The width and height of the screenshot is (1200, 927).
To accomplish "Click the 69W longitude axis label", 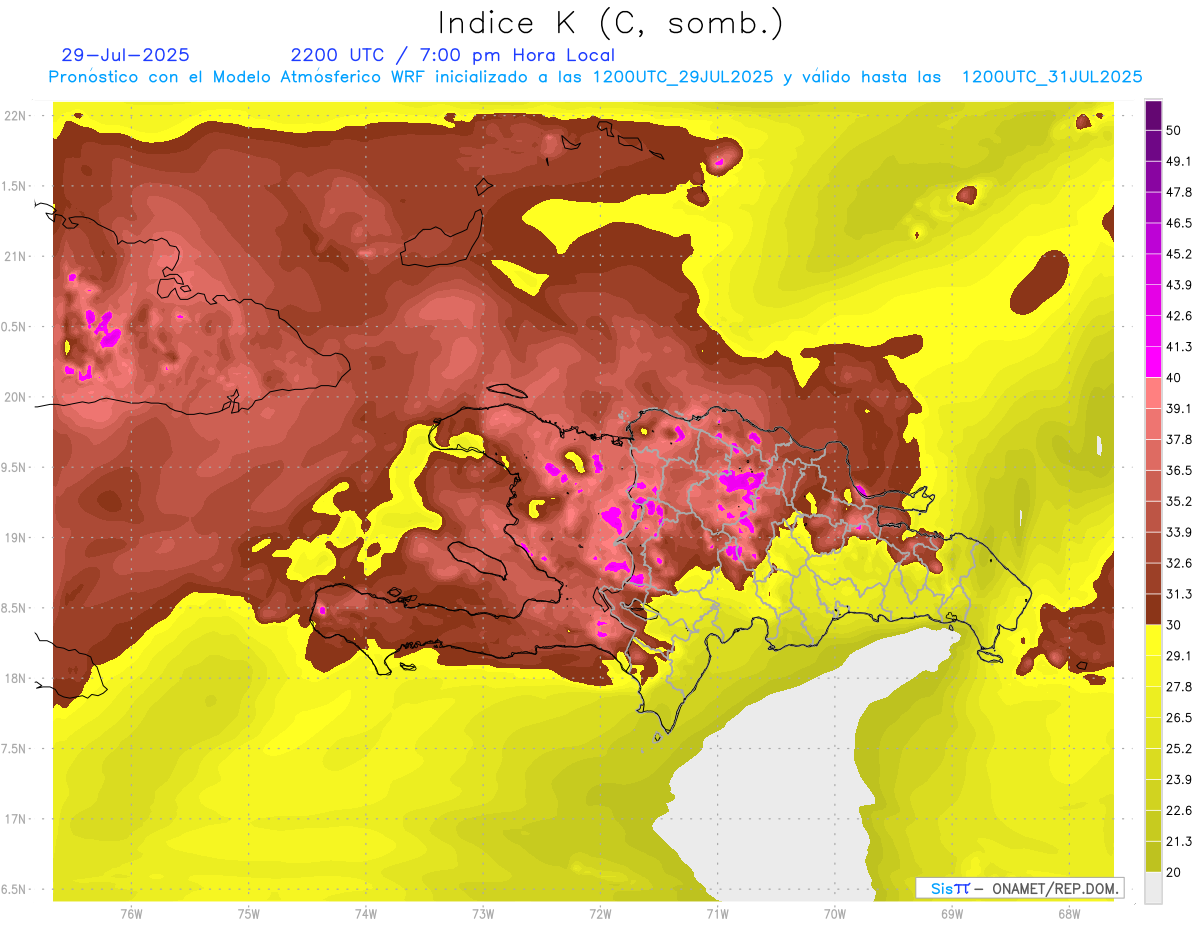I will click(x=951, y=913).
